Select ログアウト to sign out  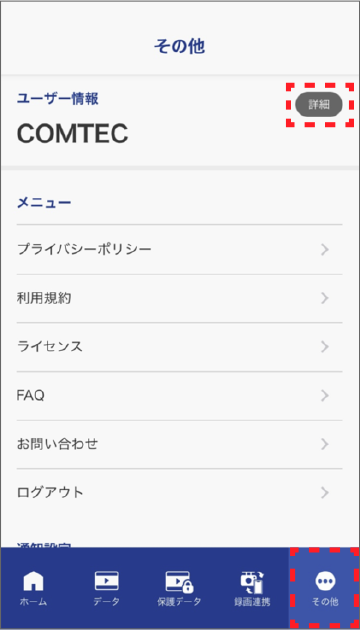[179, 492]
